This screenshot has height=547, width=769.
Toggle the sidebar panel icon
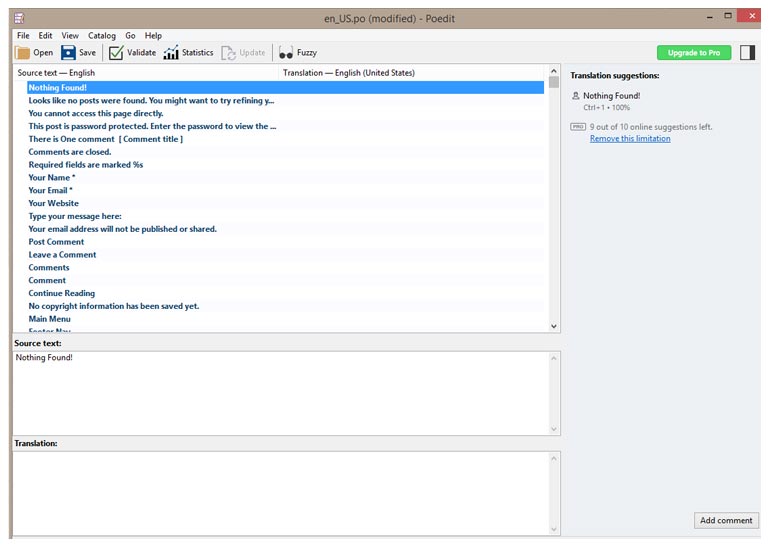click(x=747, y=53)
